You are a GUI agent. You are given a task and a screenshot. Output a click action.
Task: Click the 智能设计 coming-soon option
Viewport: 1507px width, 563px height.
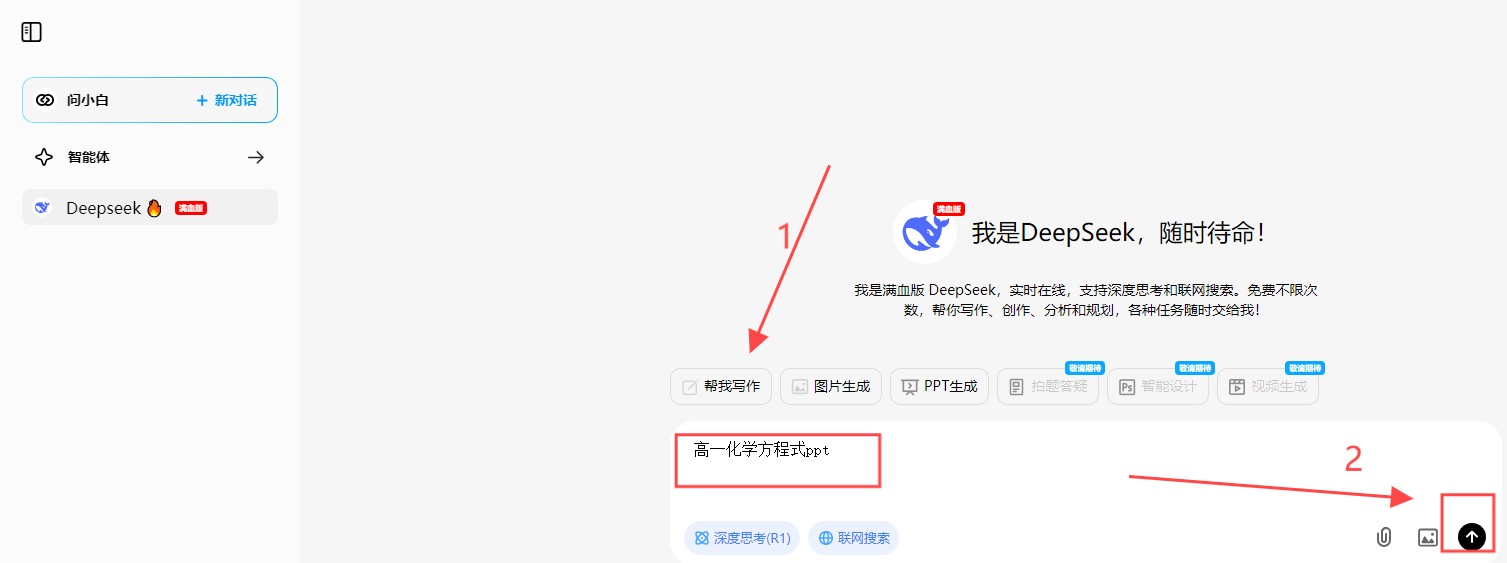pos(1158,386)
